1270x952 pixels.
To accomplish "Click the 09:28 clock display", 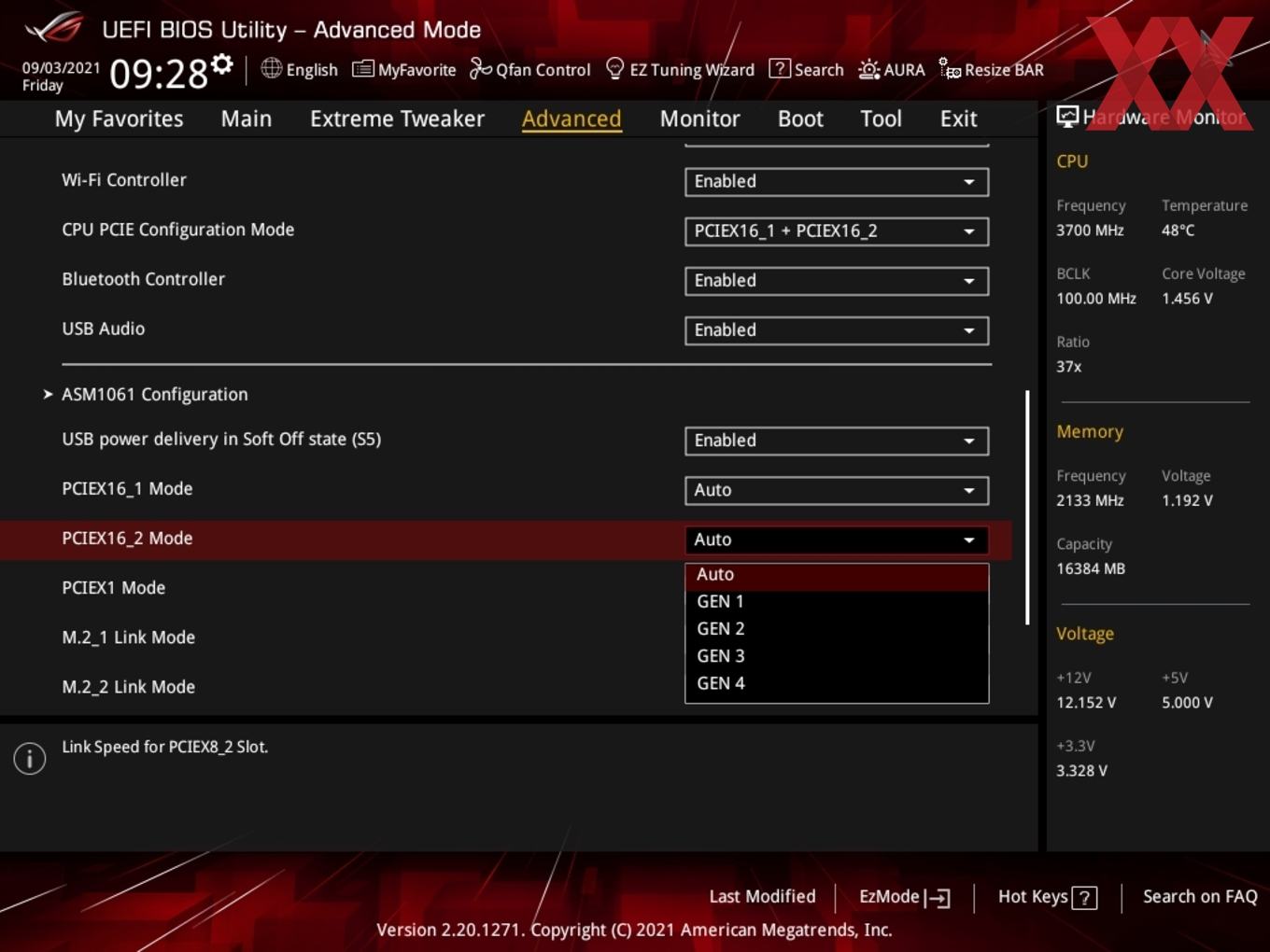I will tap(159, 73).
